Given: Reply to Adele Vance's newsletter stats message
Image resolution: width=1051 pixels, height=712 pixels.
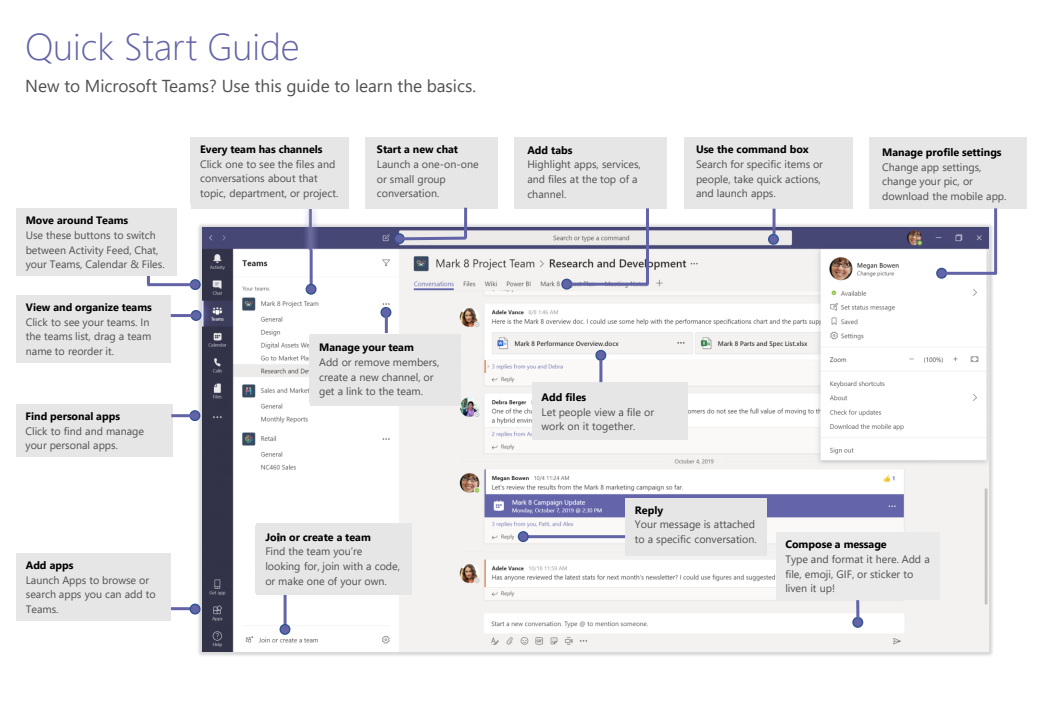Looking at the screenshot, I should (x=503, y=593).
